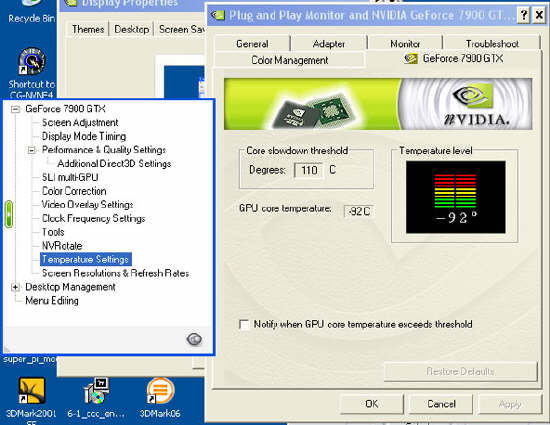
Task: Click the Restore Defaults button
Action: (461, 371)
